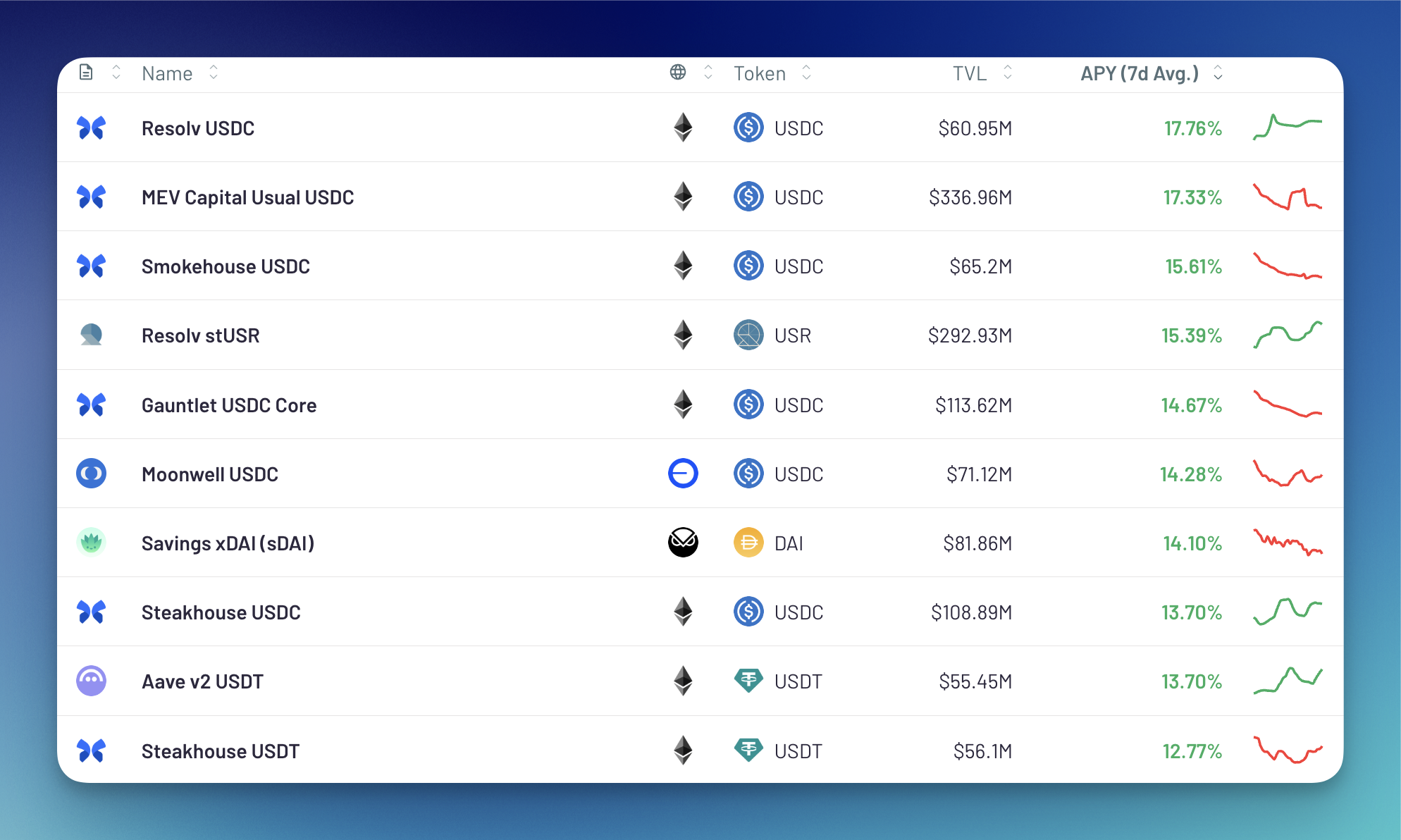Click the Ethereum icon in Aave v2 USDT row
Image resolution: width=1401 pixels, height=840 pixels.
(x=683, y=681)
